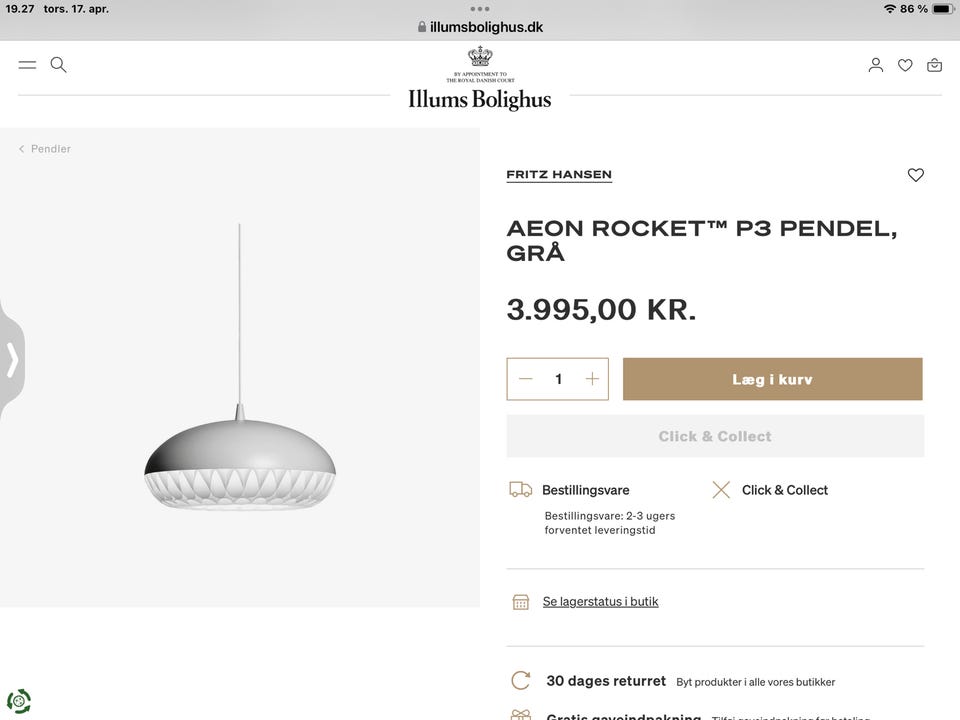Increase quantity with plus button
This screenshot has width=960, height=720.
(x=592, y=379)
